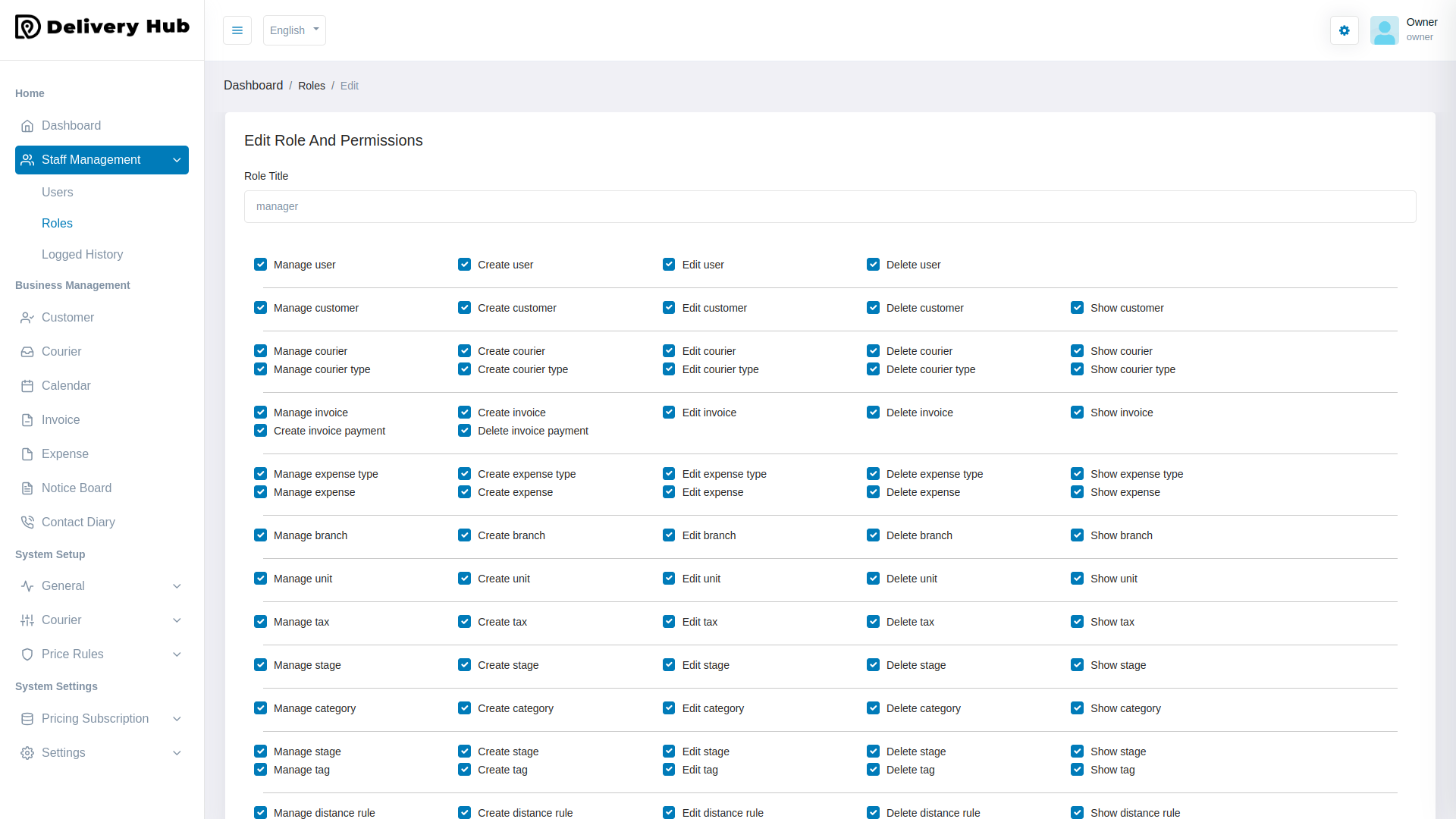Select the Invoice icon in the sidebar

pyautogui.click(x=27, y=419)
